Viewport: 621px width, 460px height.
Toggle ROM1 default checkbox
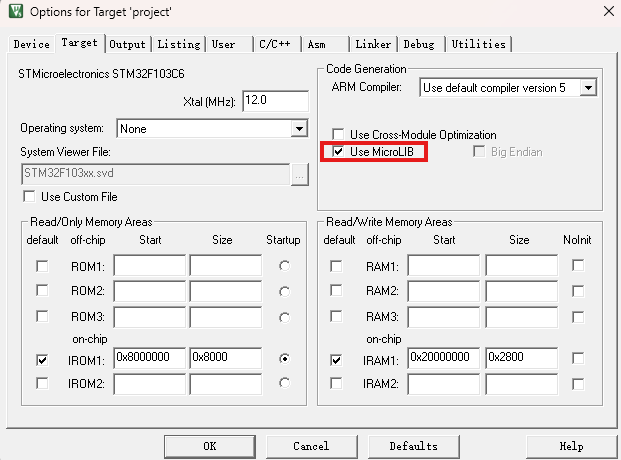[42, 266]
